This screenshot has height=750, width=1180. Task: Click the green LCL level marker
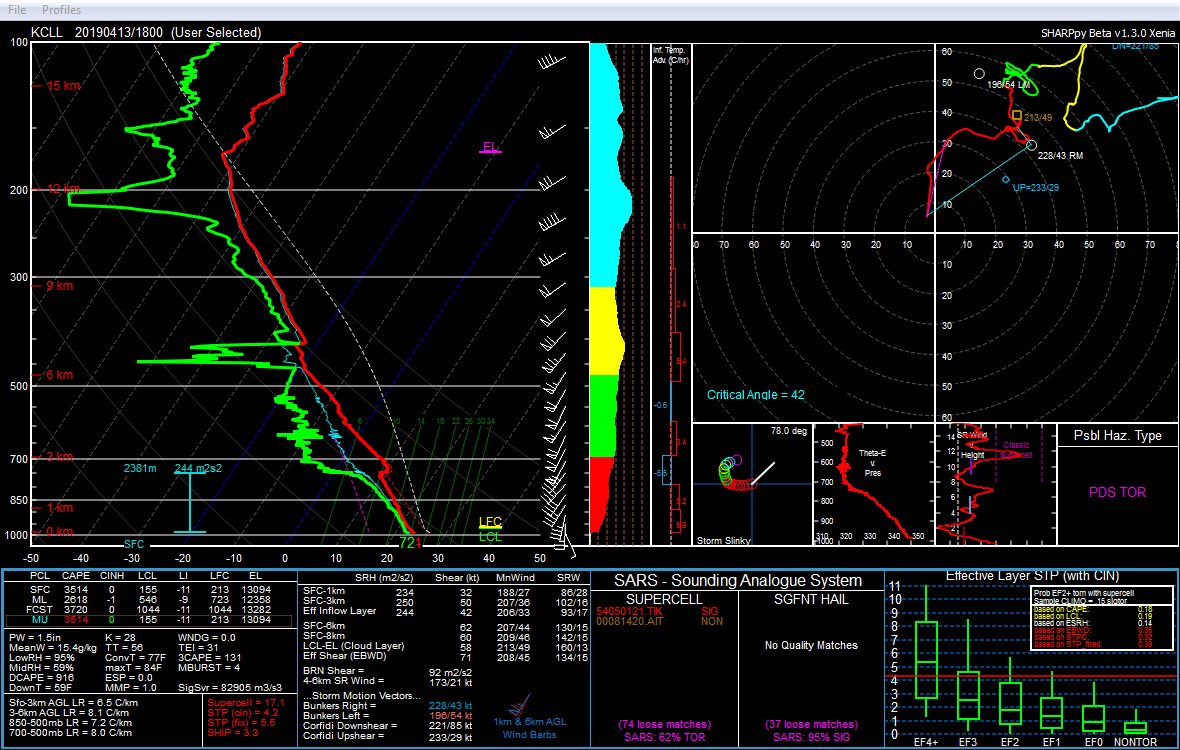pyautogui.click(x=490, y=537)
